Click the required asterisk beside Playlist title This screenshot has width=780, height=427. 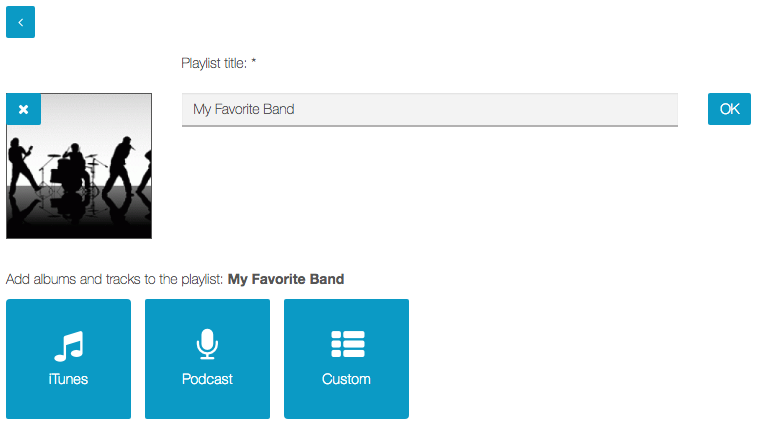point(254,63)
